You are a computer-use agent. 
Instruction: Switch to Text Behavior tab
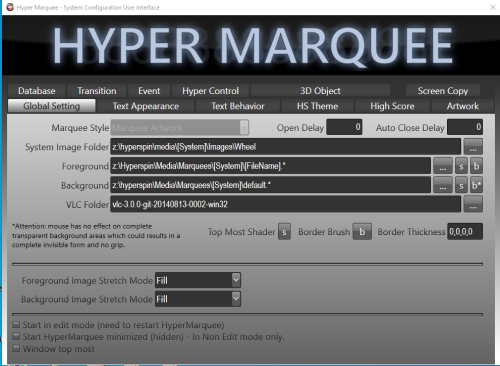click(x=238, y=106)
